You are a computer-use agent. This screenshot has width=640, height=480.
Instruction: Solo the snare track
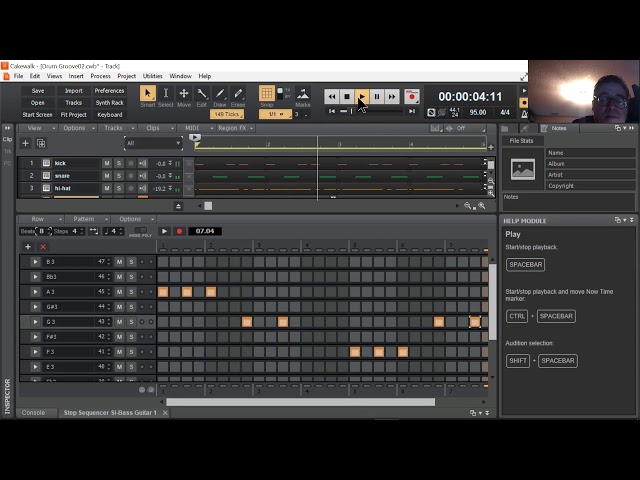pos(119,176)
